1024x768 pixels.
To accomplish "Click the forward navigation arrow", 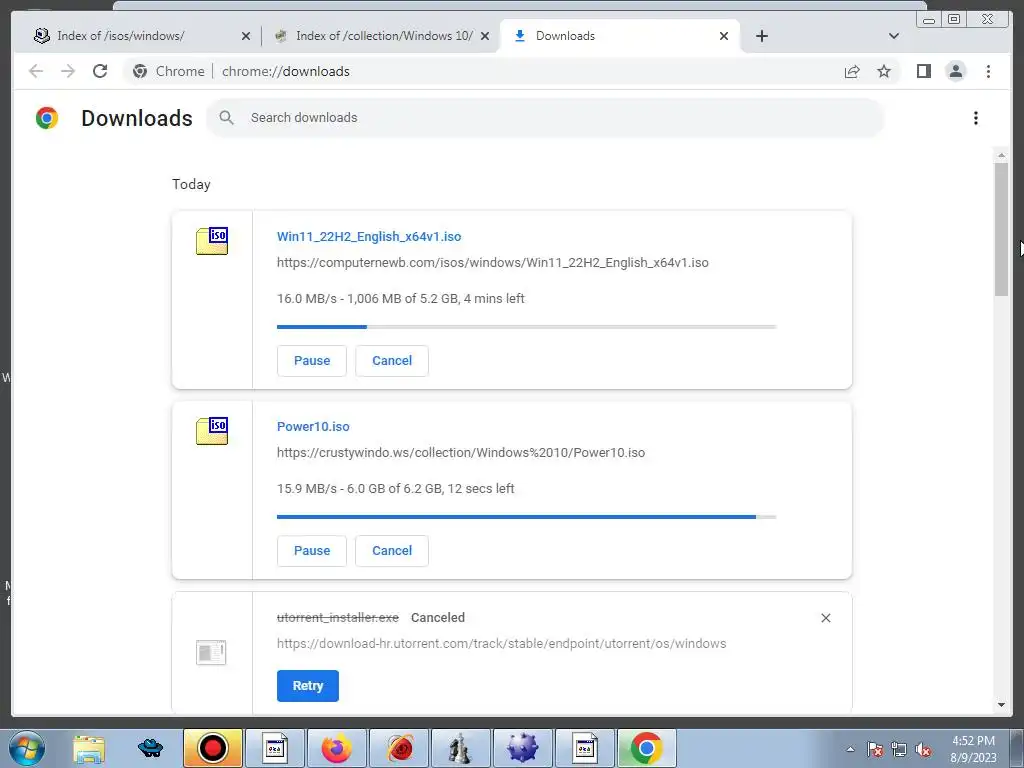I will coord(68,71).
